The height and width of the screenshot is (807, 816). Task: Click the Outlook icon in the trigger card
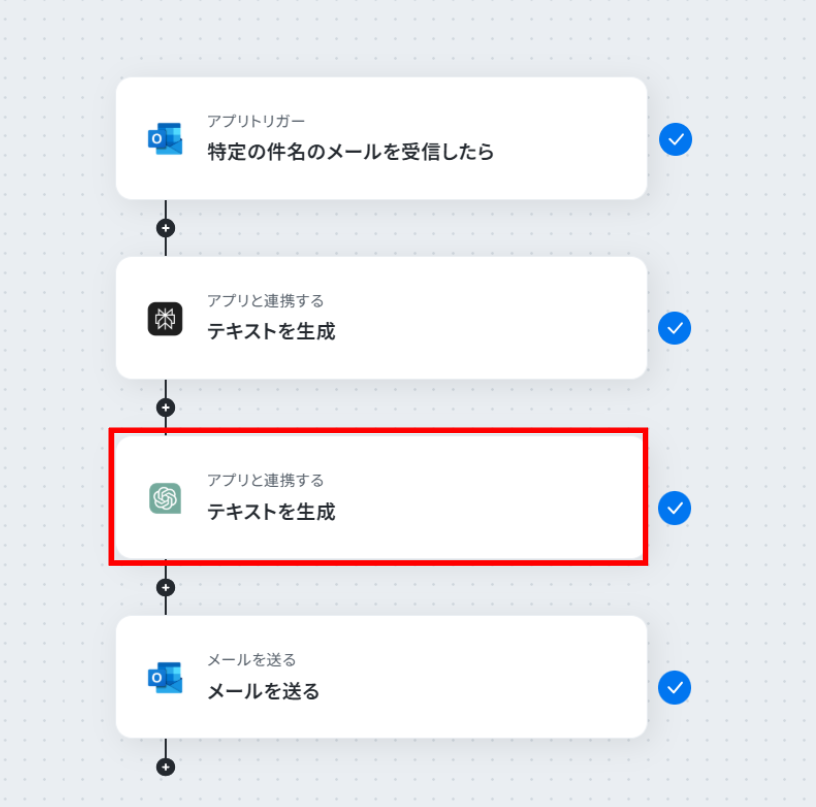click(165, 138)
